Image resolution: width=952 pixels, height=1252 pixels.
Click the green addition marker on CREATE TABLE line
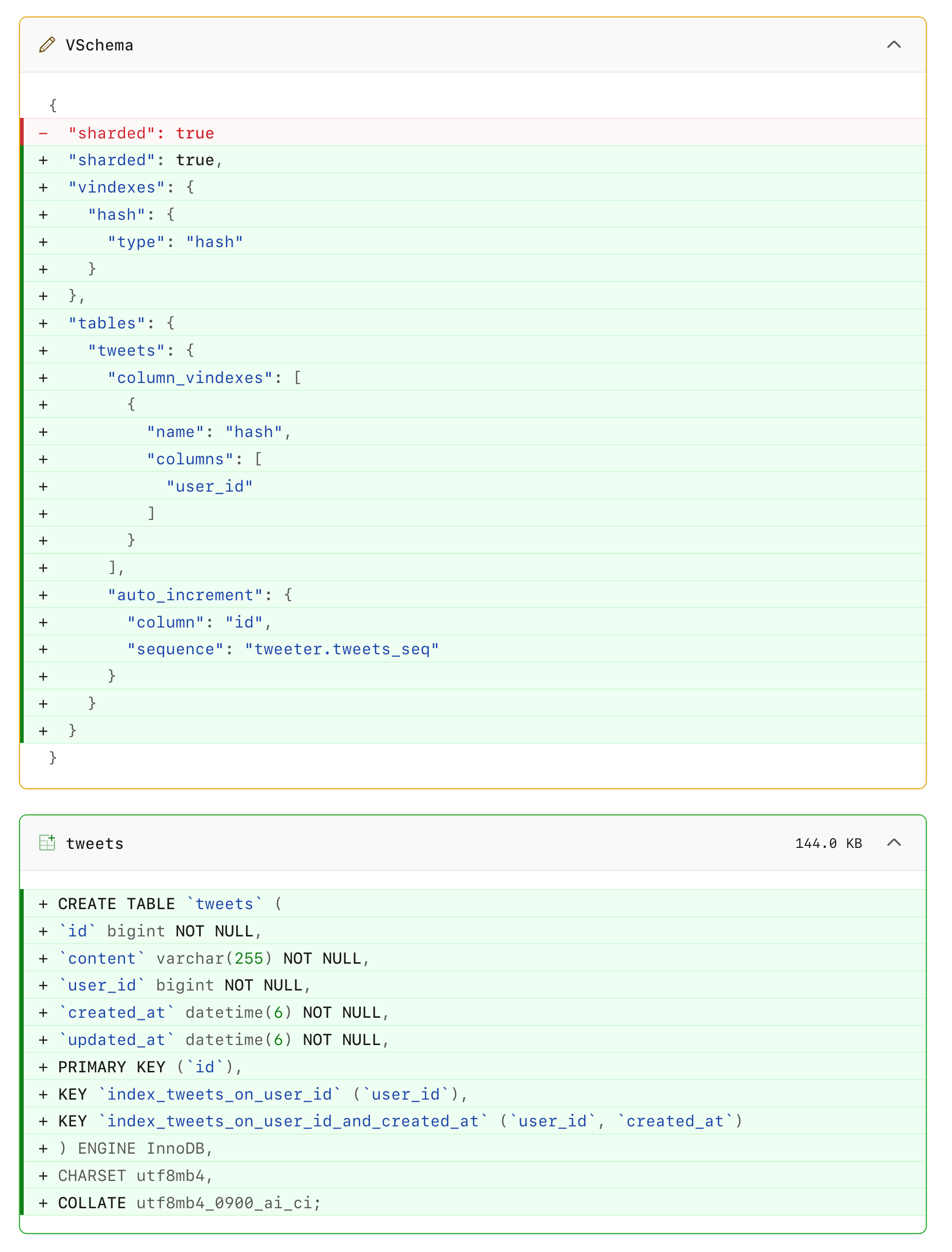pos(44,903)
